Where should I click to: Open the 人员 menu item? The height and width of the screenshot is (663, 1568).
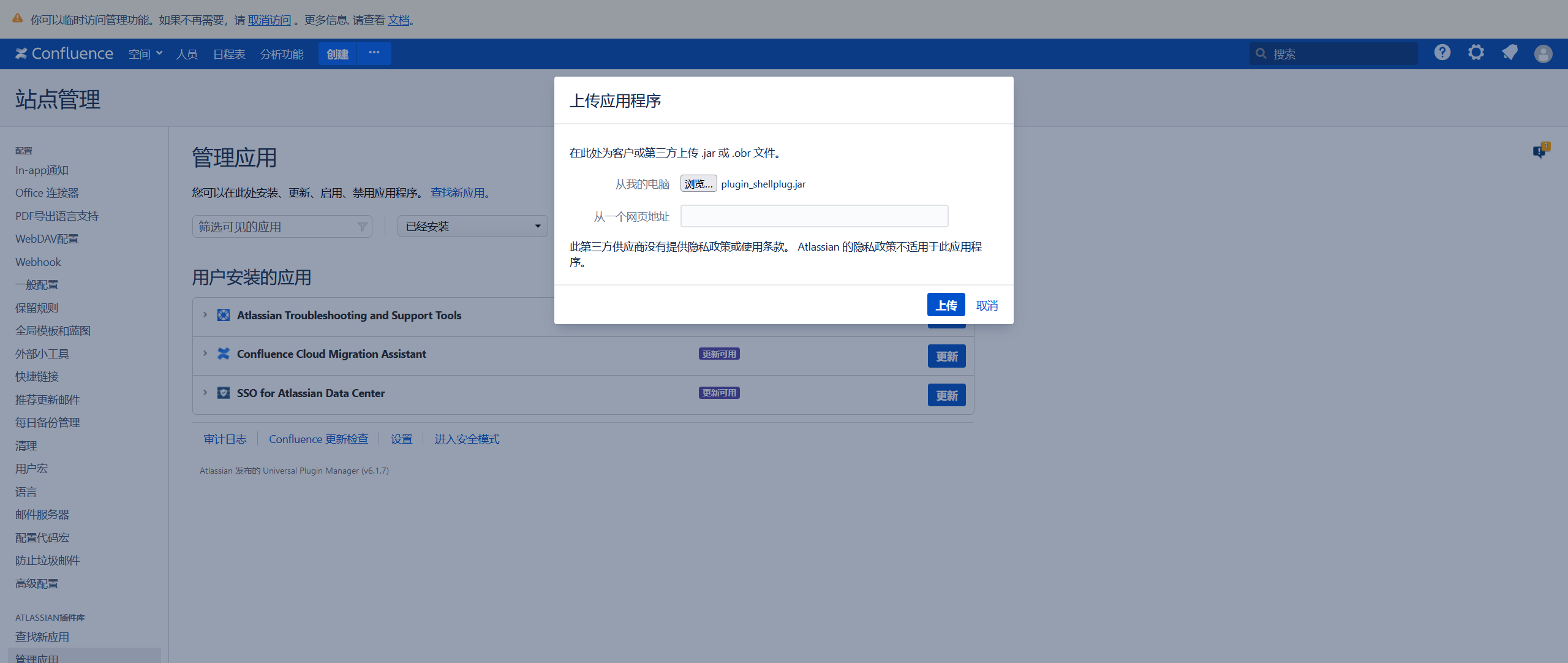pos(187,54)
